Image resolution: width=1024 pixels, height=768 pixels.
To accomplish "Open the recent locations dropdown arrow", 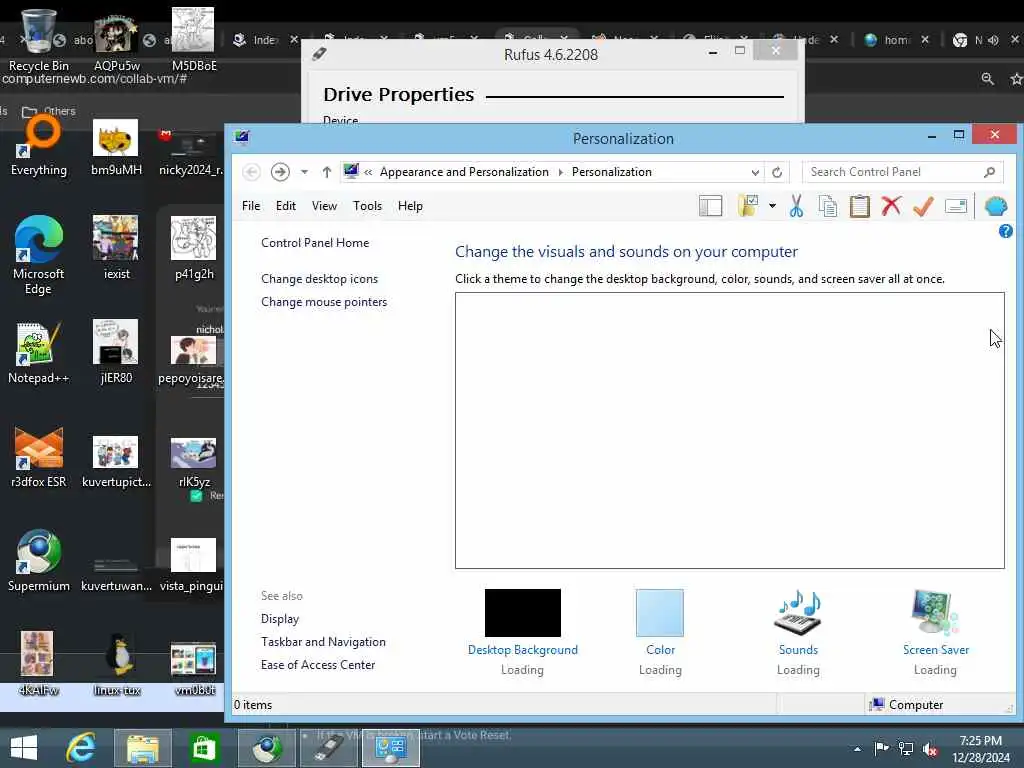I will coord(304,172).
